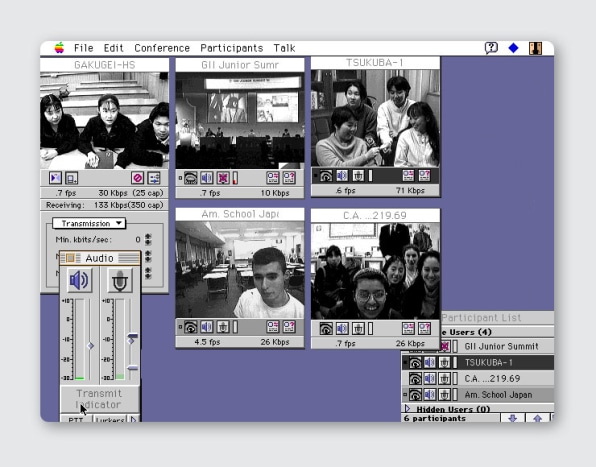Open the Transmission dropdown menu
Image resolution: width=596 pixels, height=467 pixels.
point(89,223)
